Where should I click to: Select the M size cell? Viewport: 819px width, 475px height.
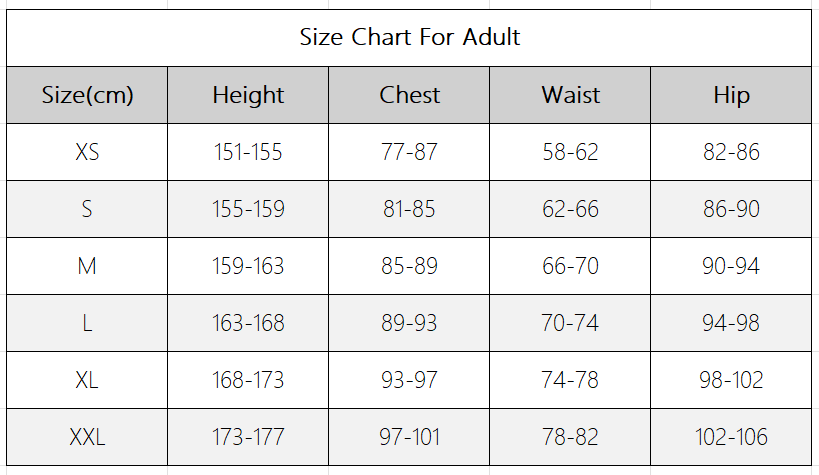coord(87,266)
